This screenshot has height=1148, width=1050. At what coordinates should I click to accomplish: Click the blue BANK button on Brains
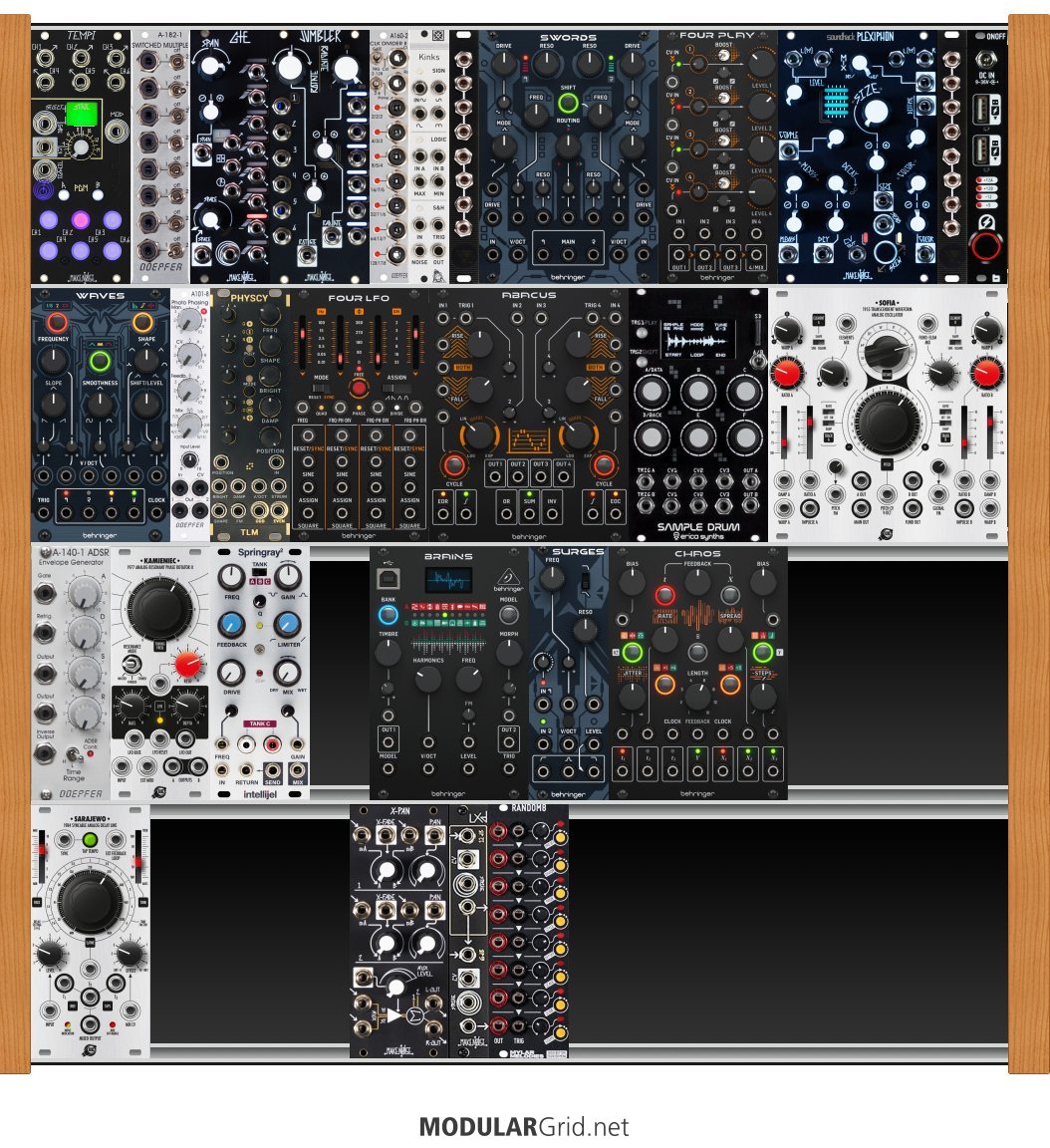pos(388,614)
